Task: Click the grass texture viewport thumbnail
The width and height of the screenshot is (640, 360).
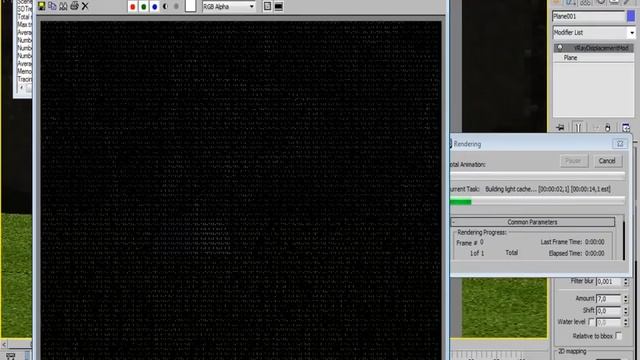Action: (x=504, y=308)
